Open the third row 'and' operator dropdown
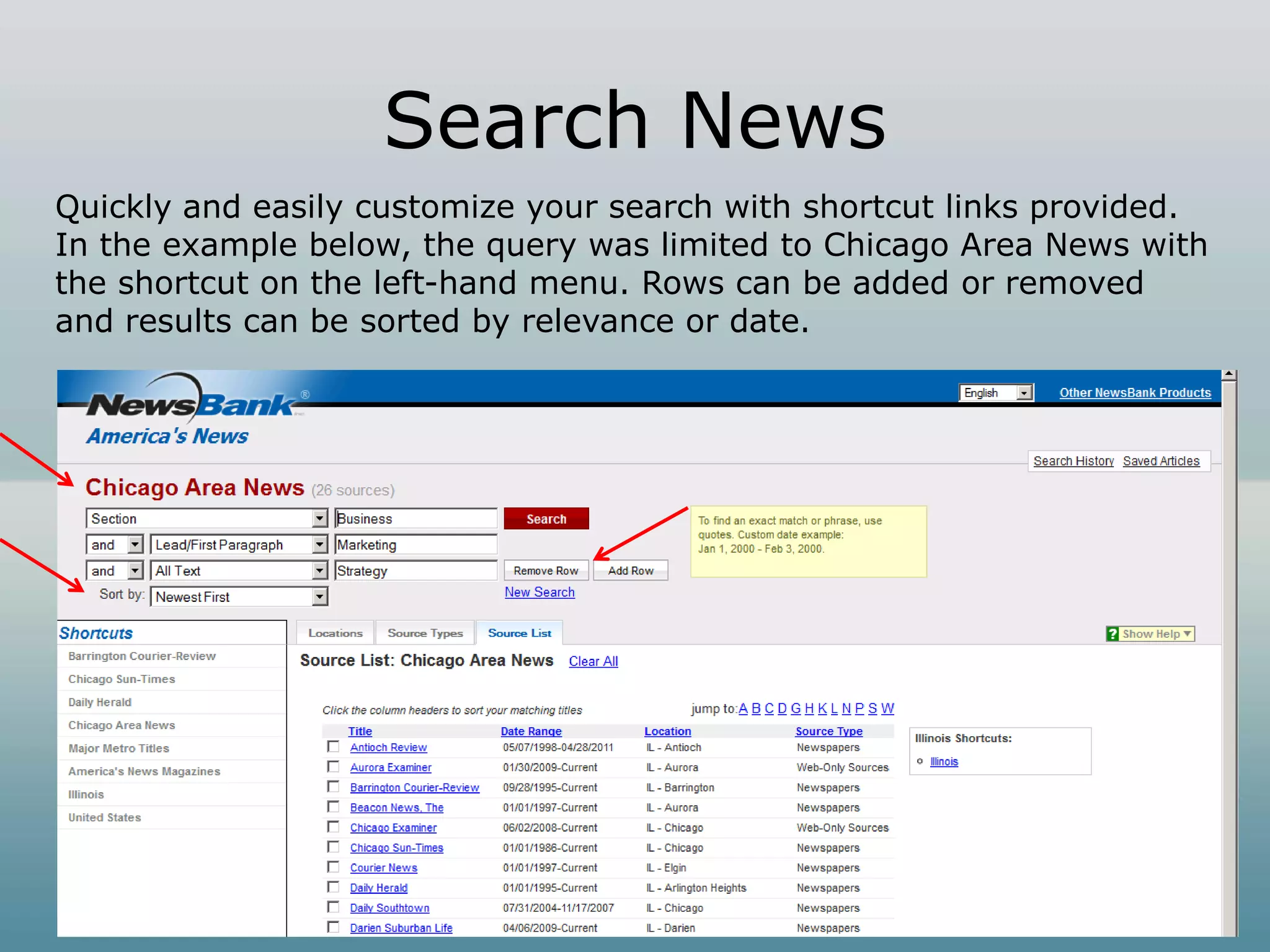This screenshot has height=952, width=1270. (x=115, y=570)
